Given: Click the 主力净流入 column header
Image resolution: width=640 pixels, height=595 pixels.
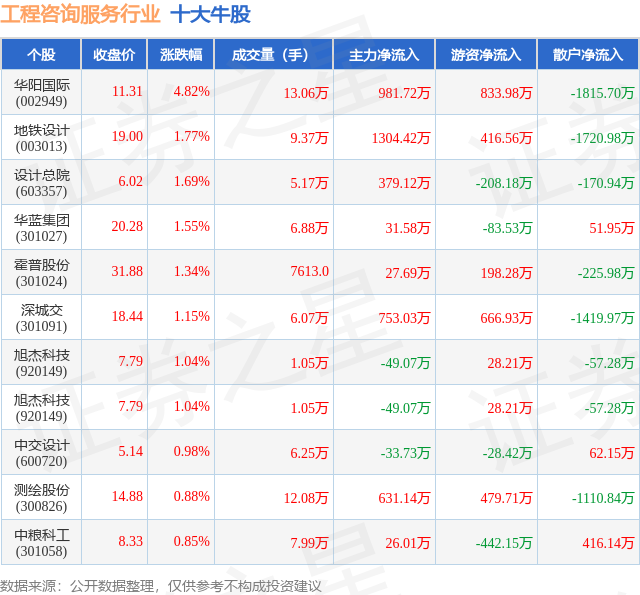Looking at the screenshot, I should (x=384, y=54).
